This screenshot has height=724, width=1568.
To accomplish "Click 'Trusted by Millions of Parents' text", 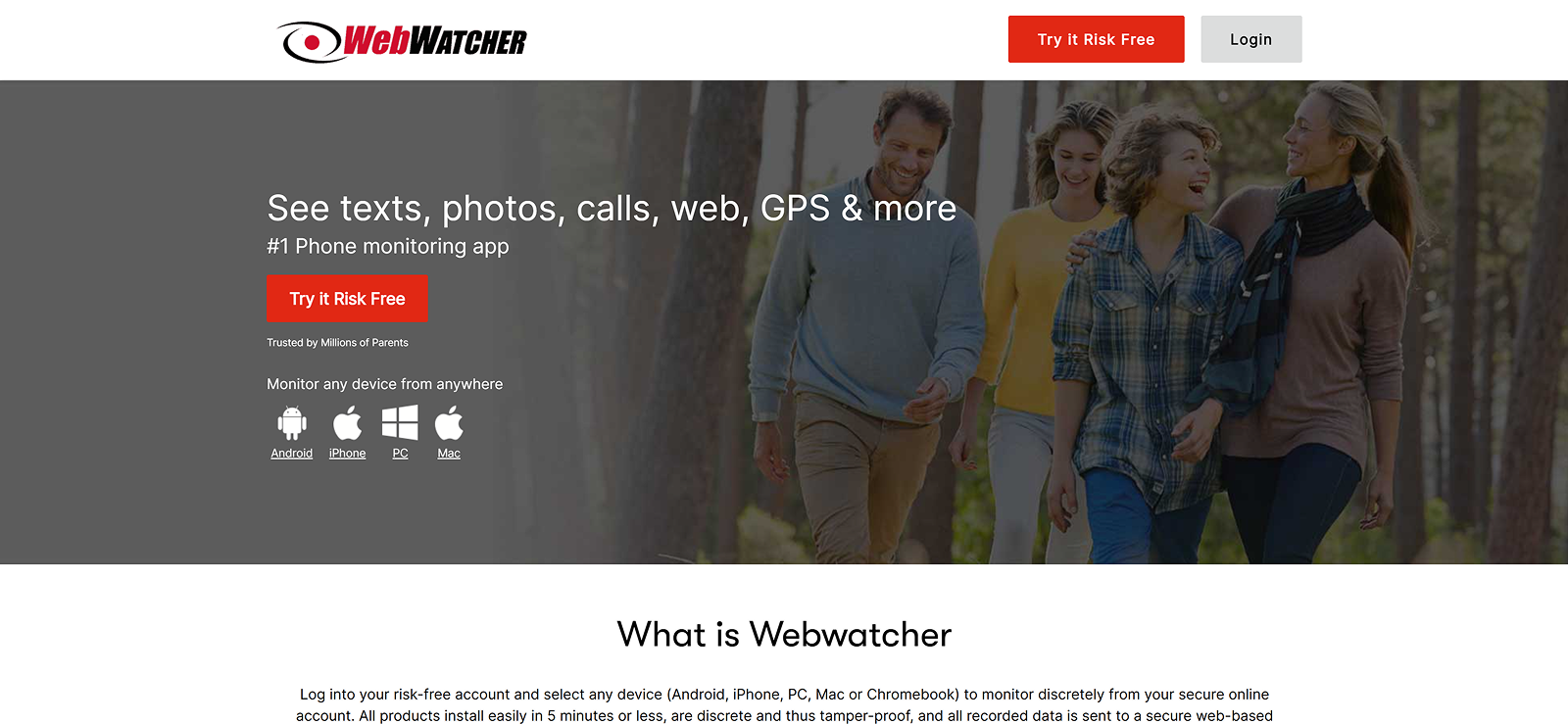I will tap(337, 343).
